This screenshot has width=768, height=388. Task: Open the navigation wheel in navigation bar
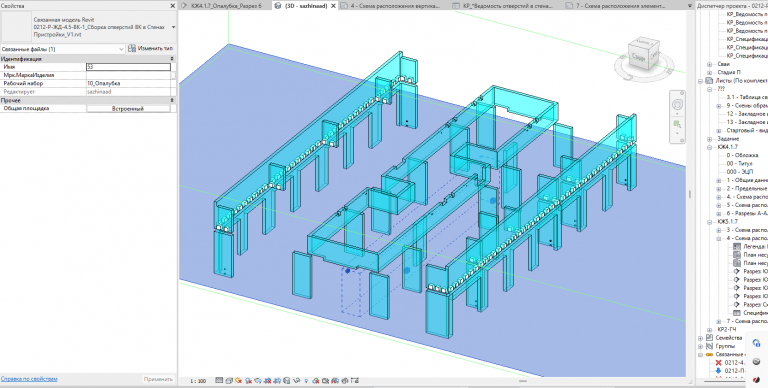pyautogui.click(x=677, y=105)
